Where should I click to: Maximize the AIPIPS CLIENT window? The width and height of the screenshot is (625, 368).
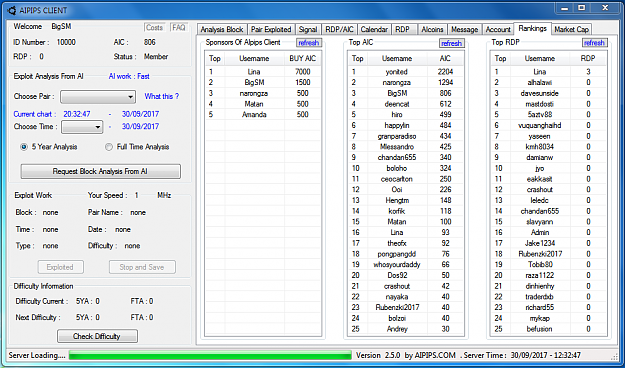click(x=582, y=8)
